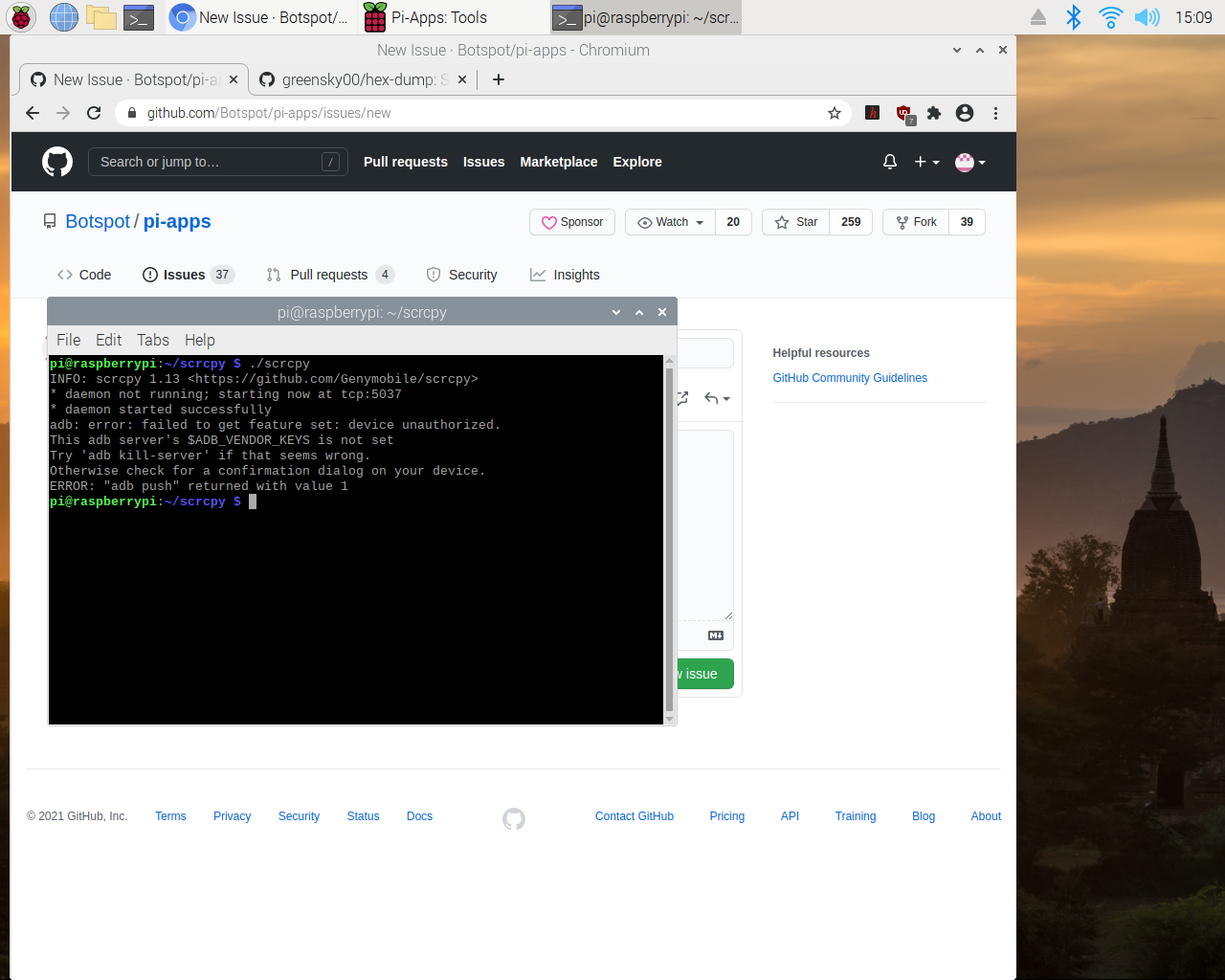Star the pi-apps repository

click(794, 222)
